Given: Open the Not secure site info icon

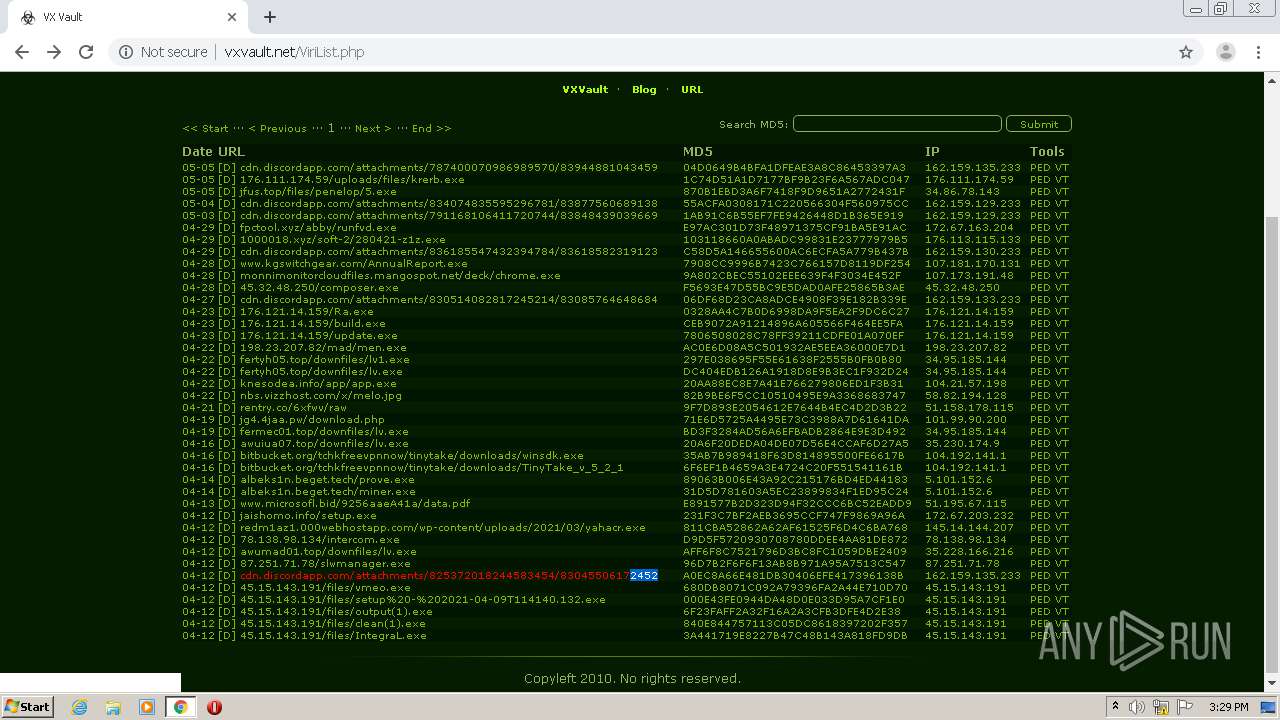Looking at the screenshot, I should 126,52.
